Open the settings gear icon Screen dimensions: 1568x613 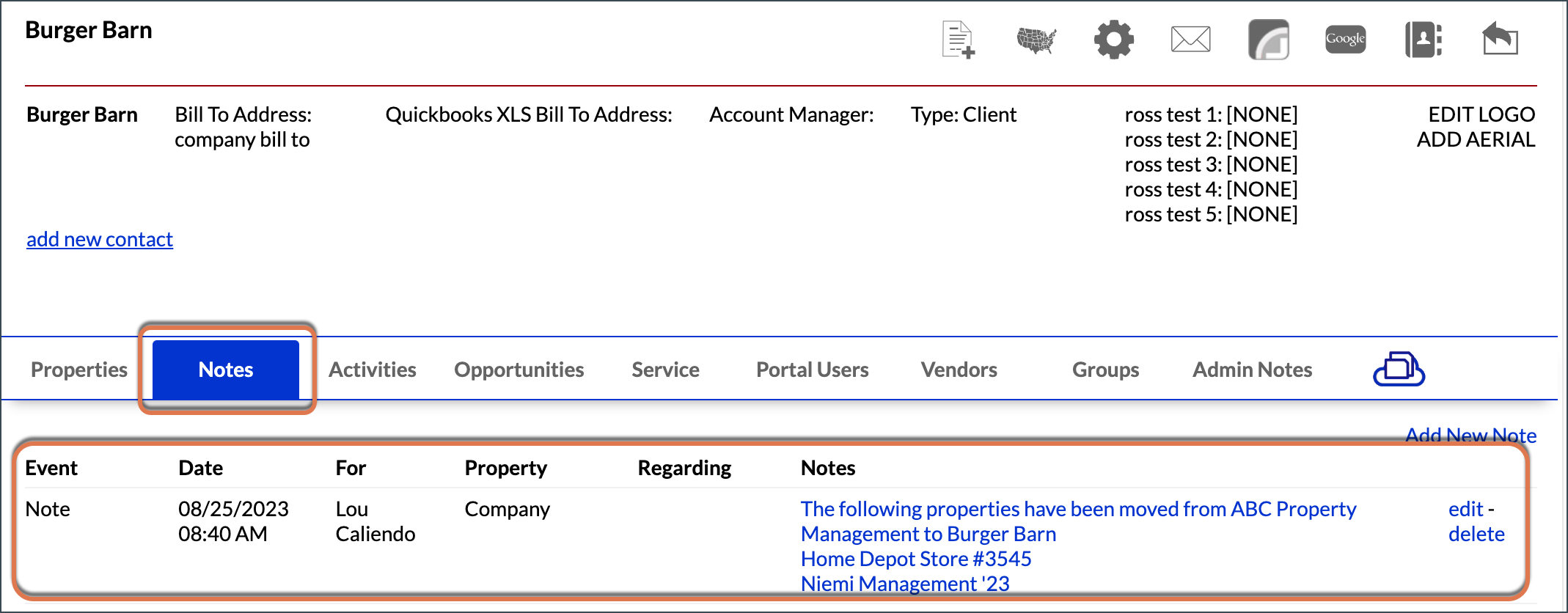pos(1114,40)
